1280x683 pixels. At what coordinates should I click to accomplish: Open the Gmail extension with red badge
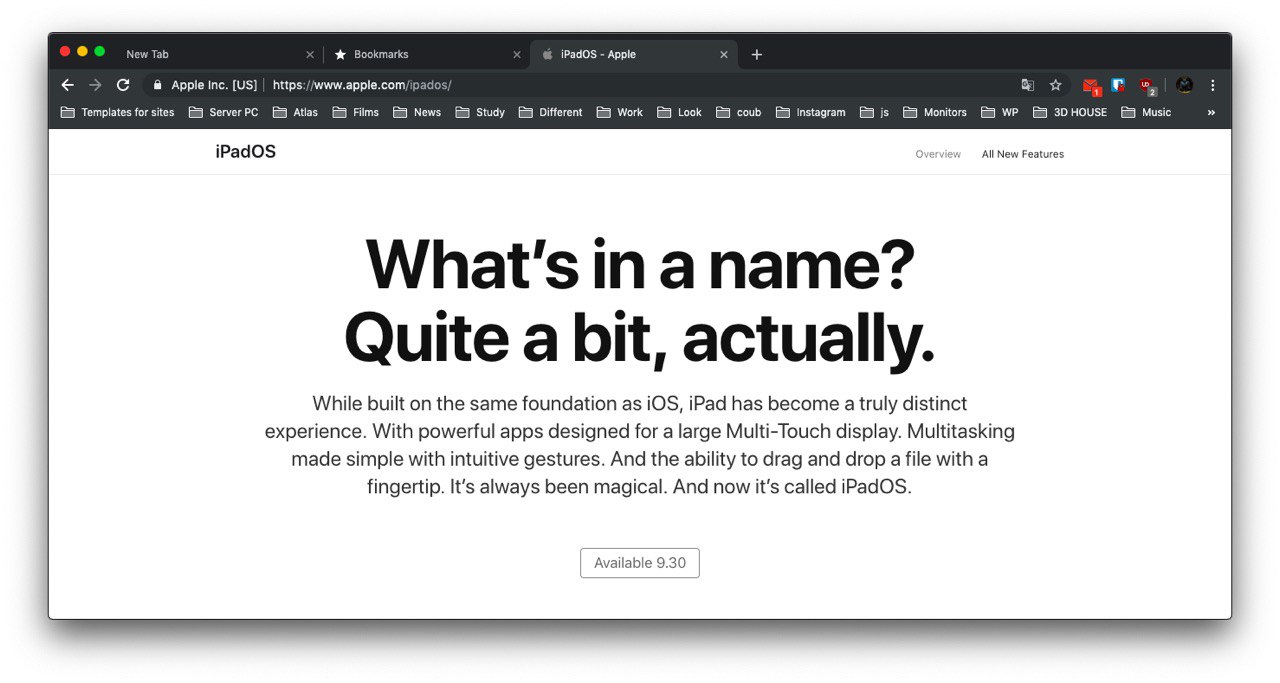tap(1091, 86)
